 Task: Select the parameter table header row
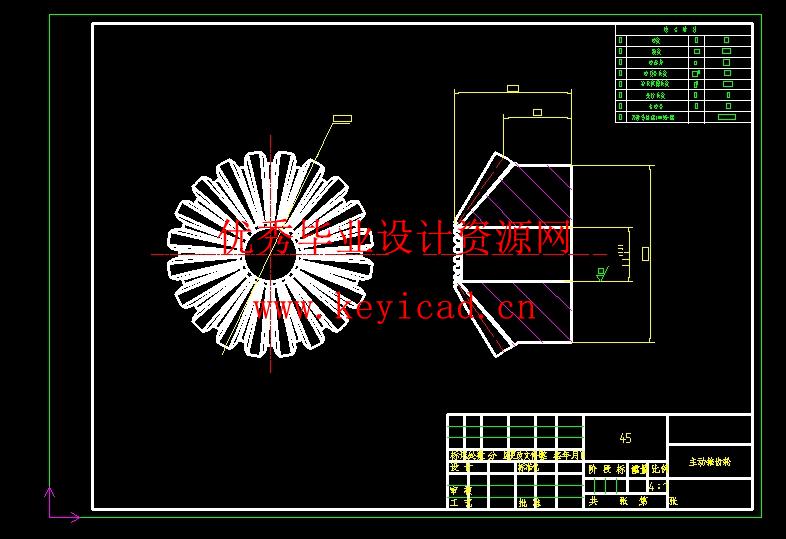pos(683,30)
